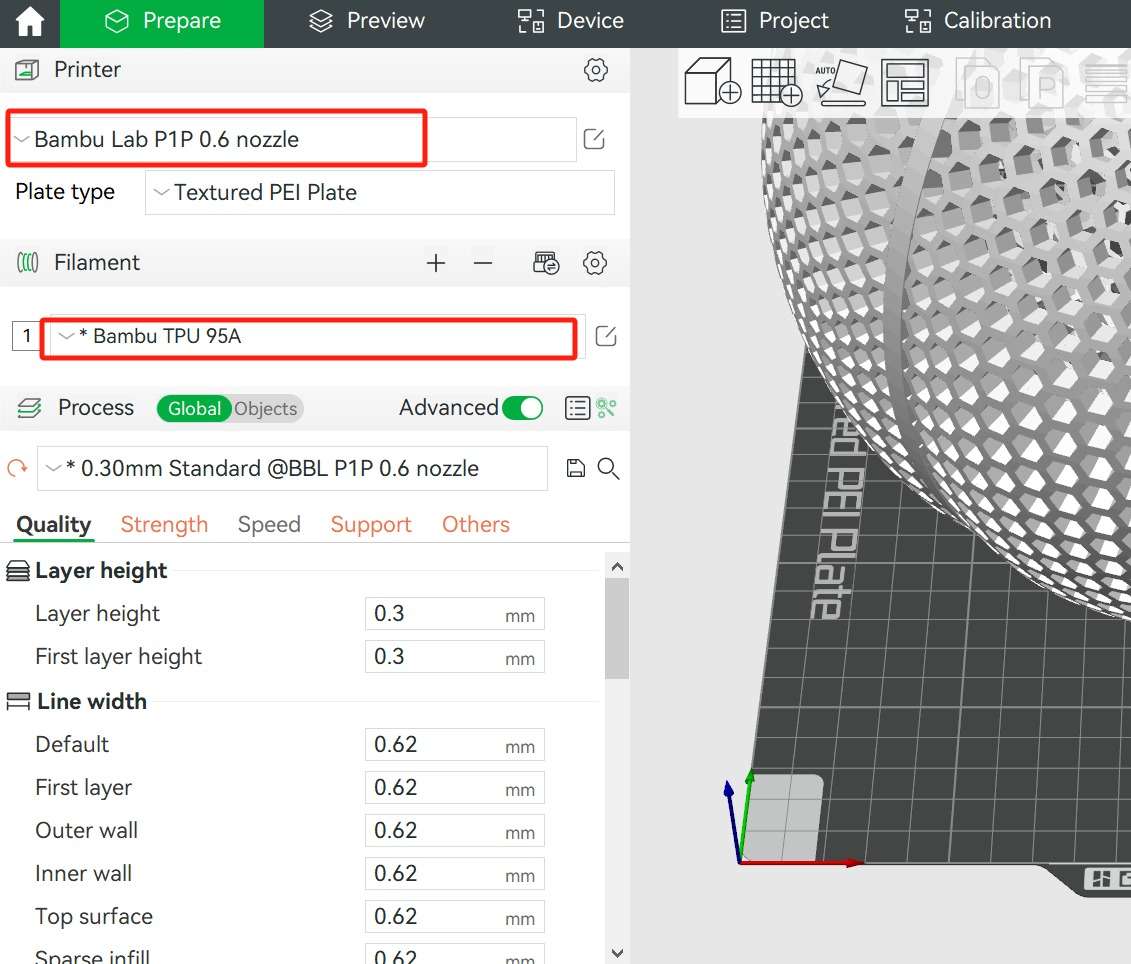Open the Bambu TPU 95A filament dropdown

coord(308,337)
